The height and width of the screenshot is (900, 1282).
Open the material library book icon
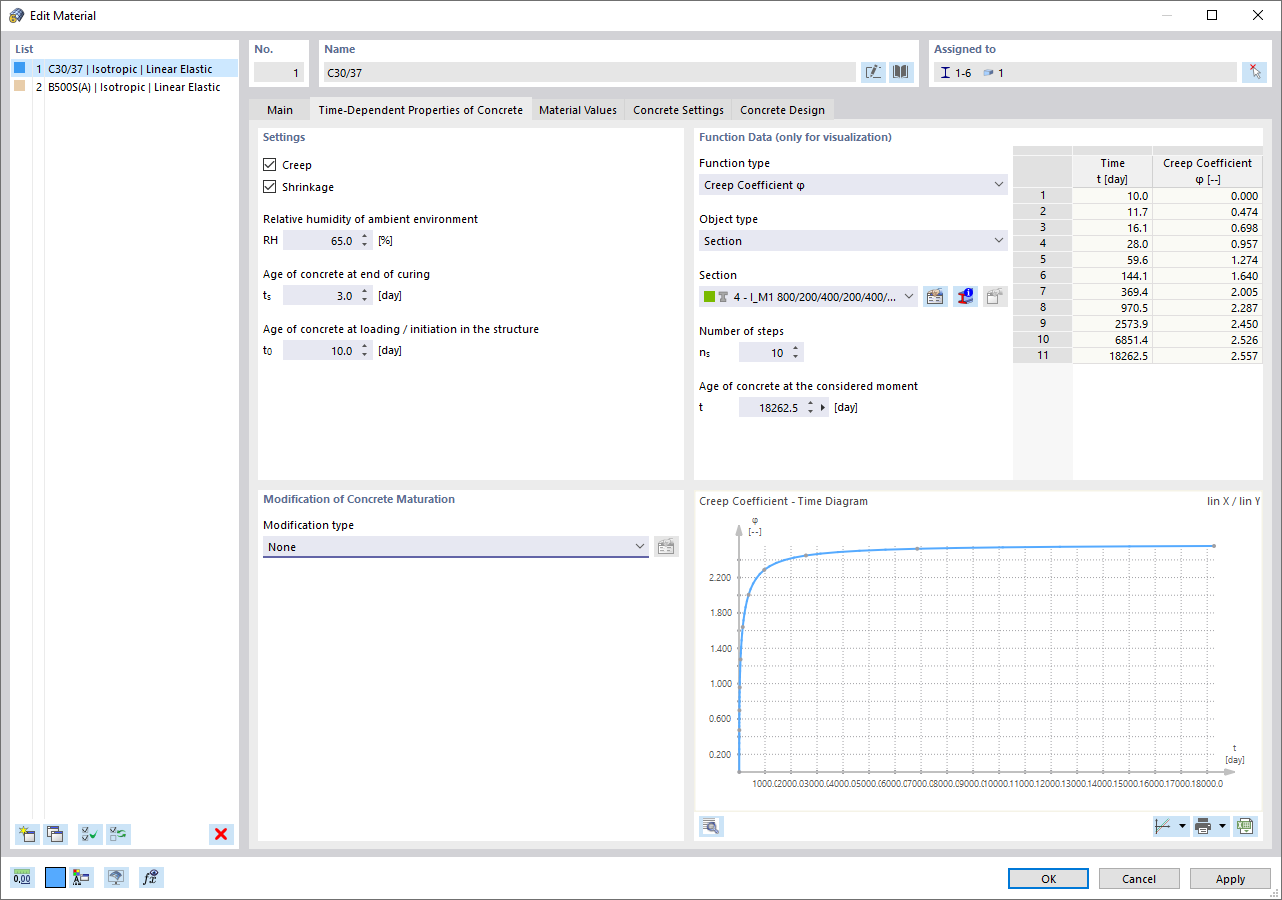901,72
